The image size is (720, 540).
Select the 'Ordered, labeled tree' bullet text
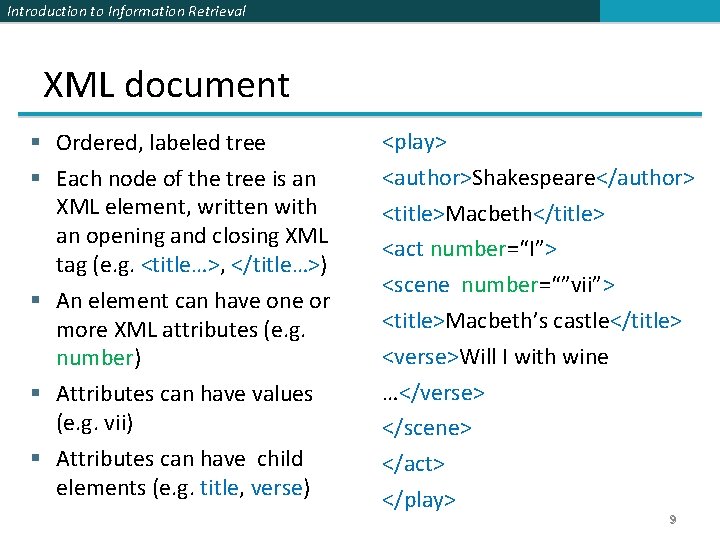tap(161, 143)
